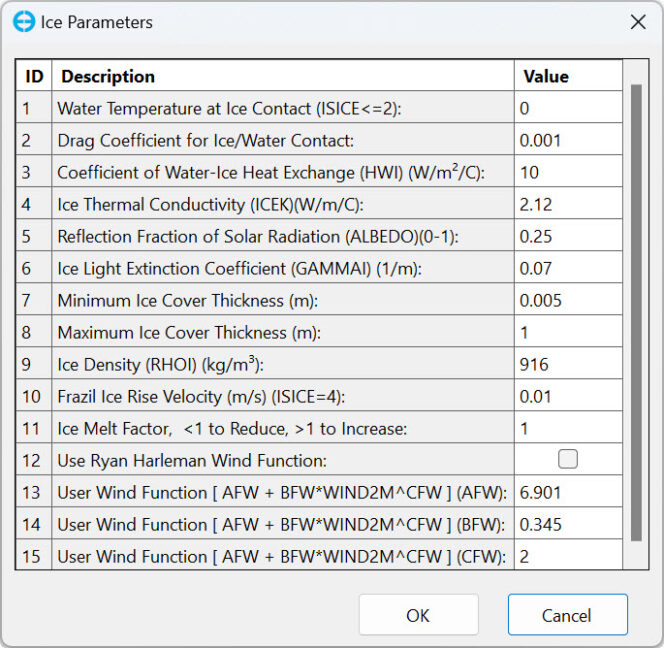Edit the AFW wind function value 6.901
The width and height of the screenshot is (664, 648).
(x=567, y=491)
